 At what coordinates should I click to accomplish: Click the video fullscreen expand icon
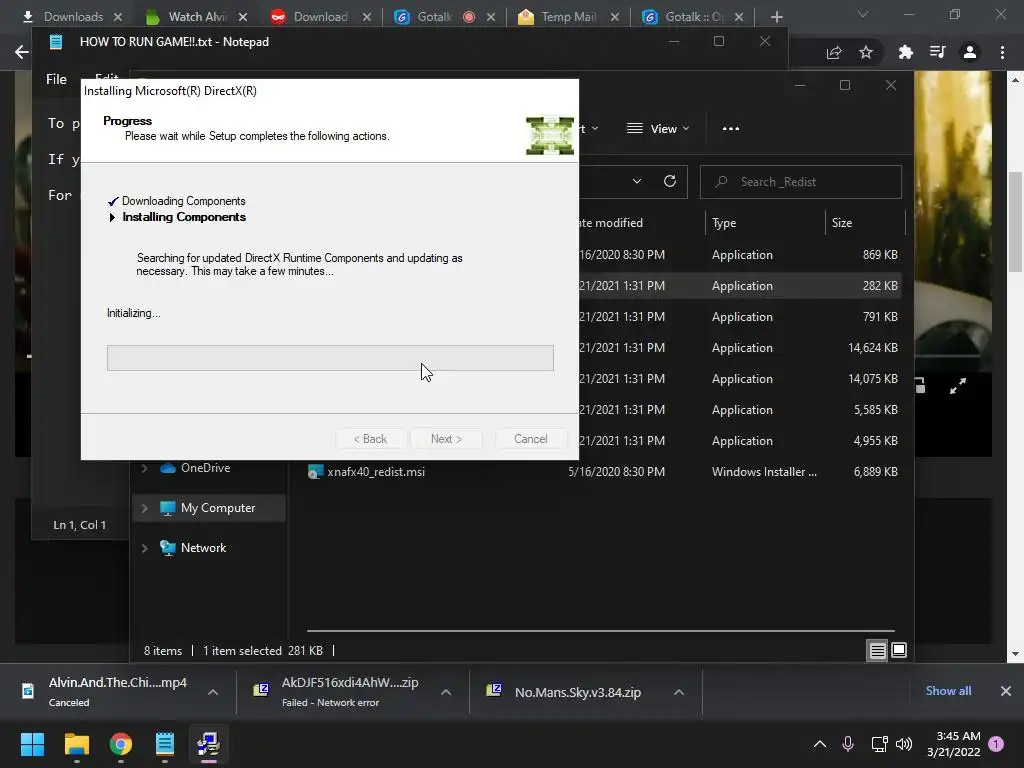[x=957, y=387]
